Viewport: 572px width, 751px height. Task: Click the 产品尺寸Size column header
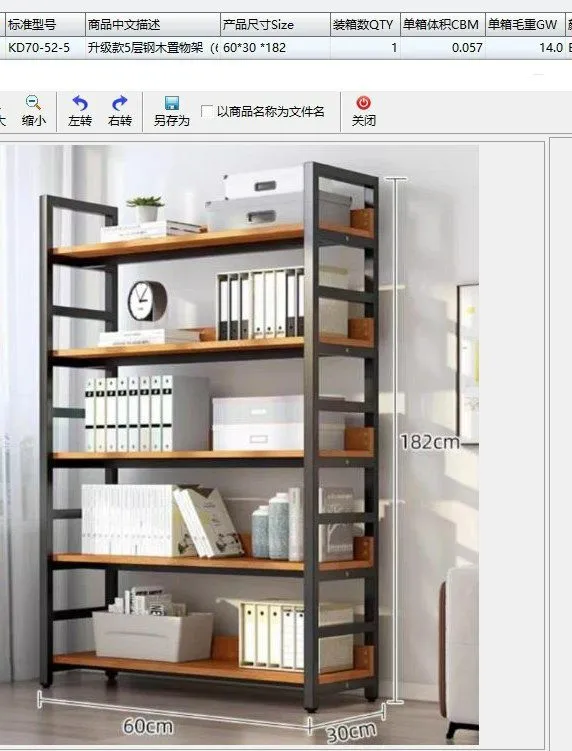275,24
